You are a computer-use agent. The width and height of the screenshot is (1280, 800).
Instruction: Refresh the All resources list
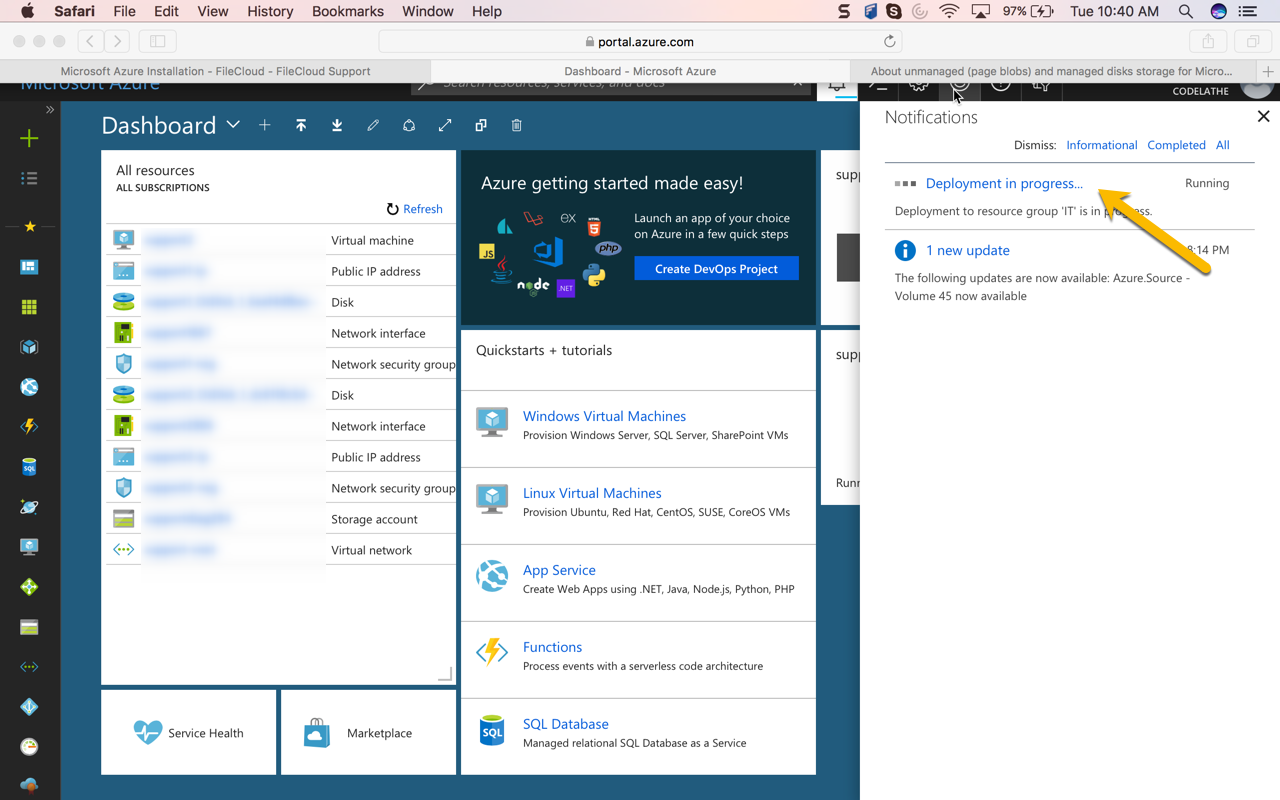[x=414, y=209]
